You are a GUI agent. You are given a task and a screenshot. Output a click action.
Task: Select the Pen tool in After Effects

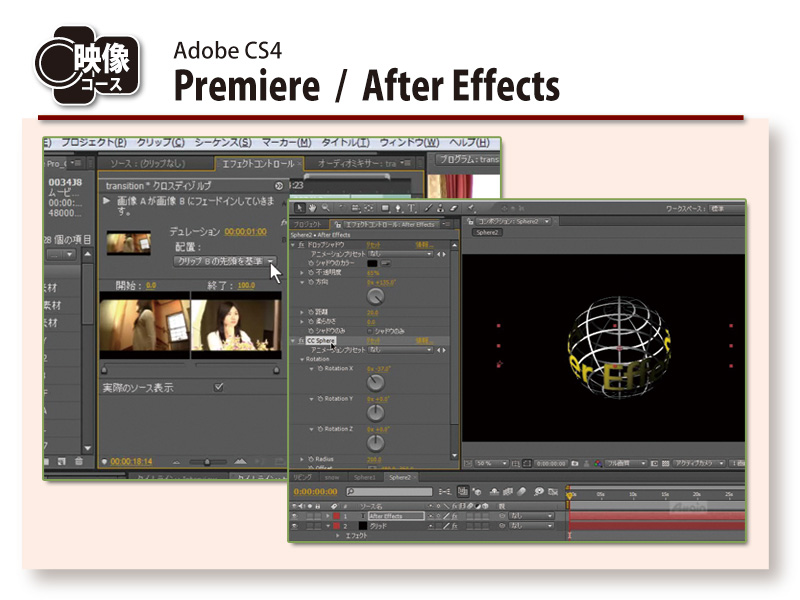point(398,208)
